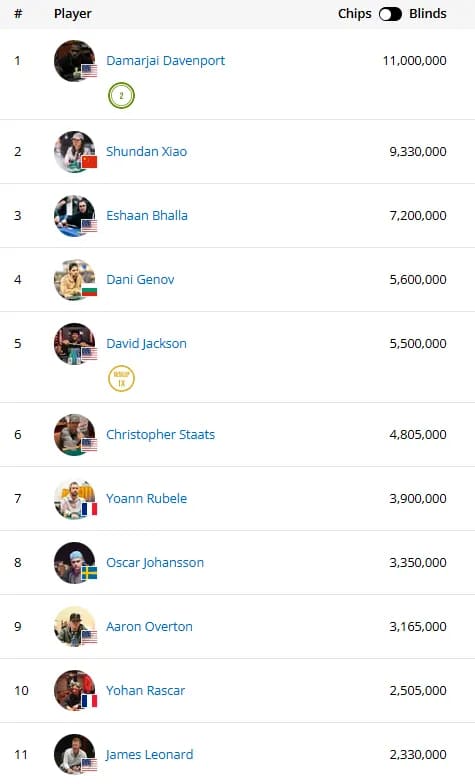Open the Yohan Rascar player link
The height and width of the screenshot is (784, 475).
tap(146, 690)
